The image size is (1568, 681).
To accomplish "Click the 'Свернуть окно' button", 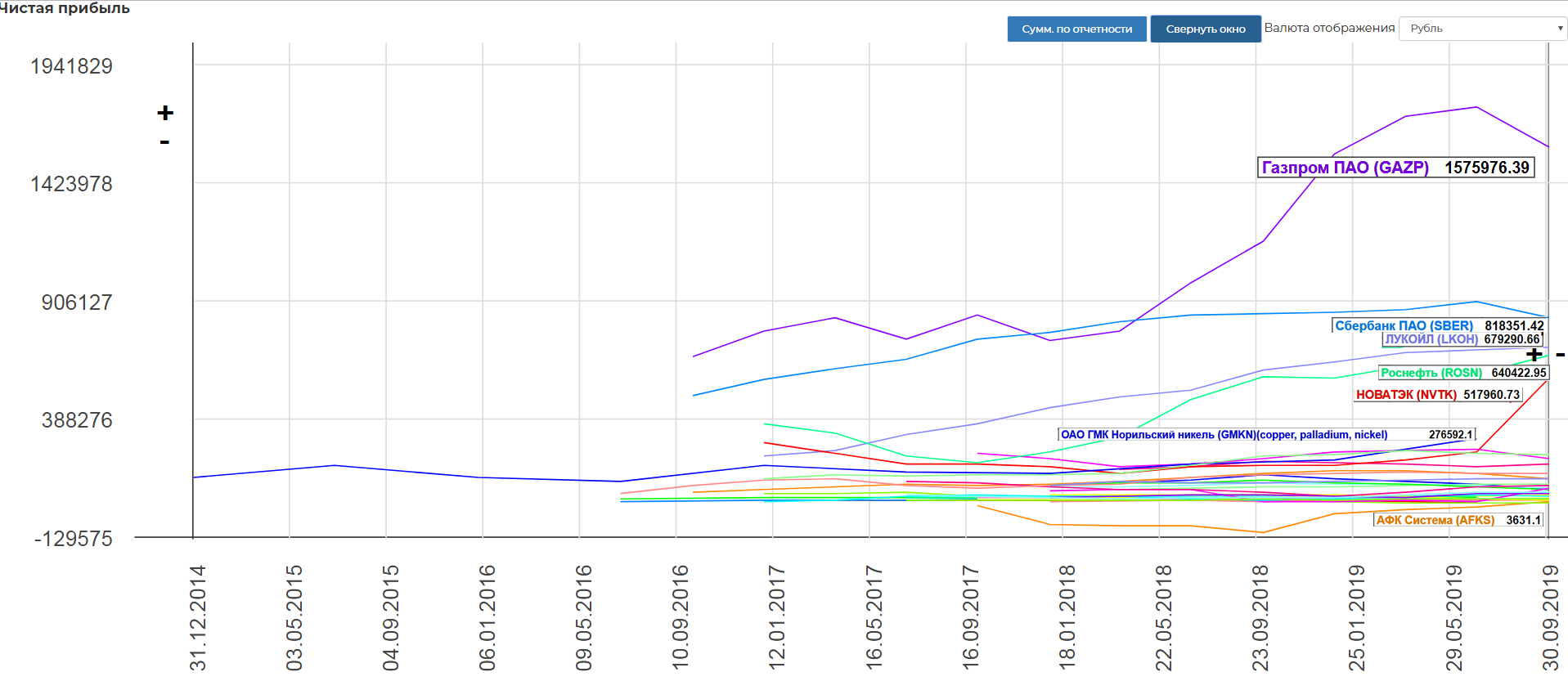I will click(x=1206, y=29).
